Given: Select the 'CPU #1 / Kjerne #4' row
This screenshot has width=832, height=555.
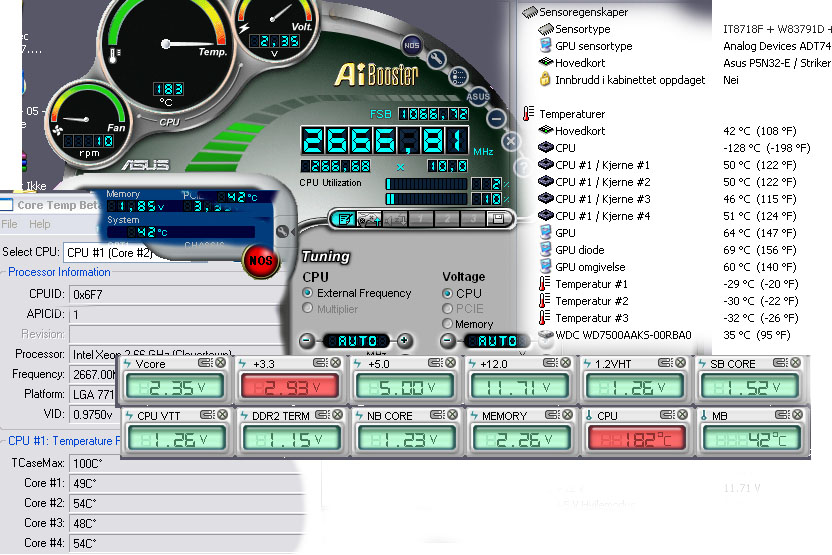Looking at the screenshot, I should (x=602, y=216).
